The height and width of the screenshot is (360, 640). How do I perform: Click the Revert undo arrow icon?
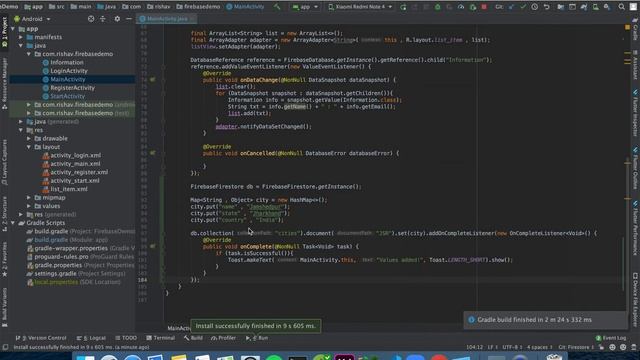546,7
